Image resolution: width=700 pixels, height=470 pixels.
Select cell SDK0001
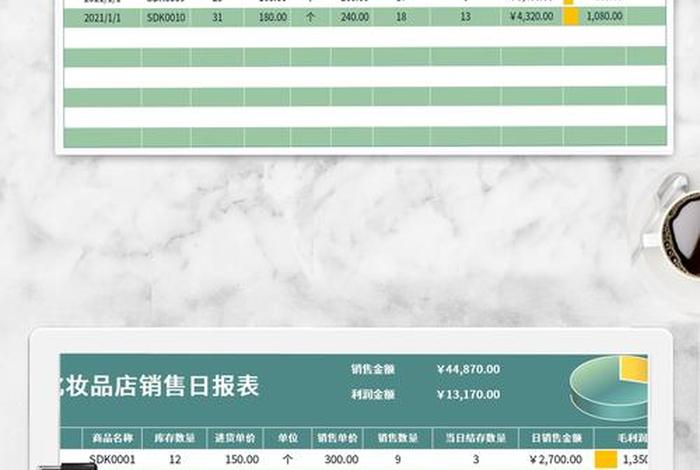pos(112,459)
